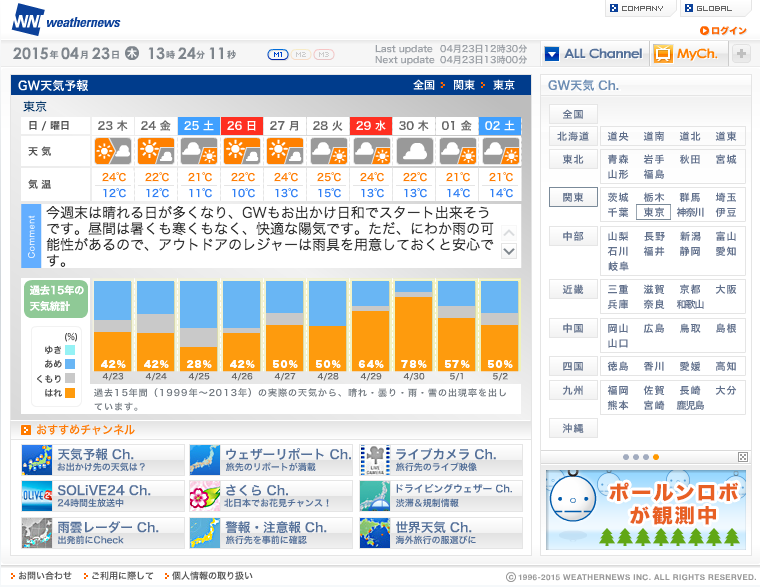Open the ドライビングウェザー Ch. icon
The width and height of the screenshot is (760, 587).
click(375, 496)
